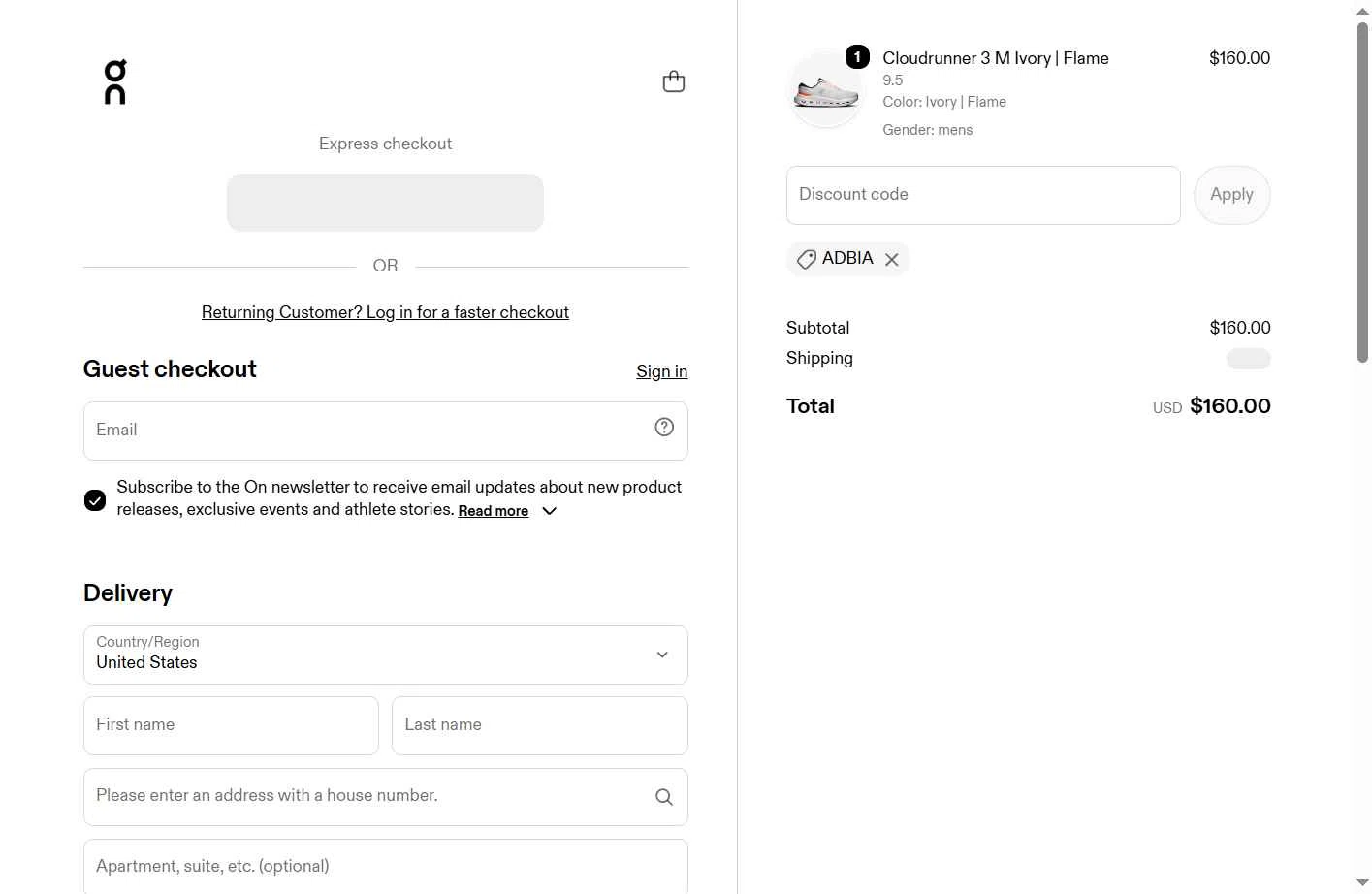The width and height of the screenshot is (1372, 894).
Task: Click the Apply discount button
Action: (x=1232, y=195)
